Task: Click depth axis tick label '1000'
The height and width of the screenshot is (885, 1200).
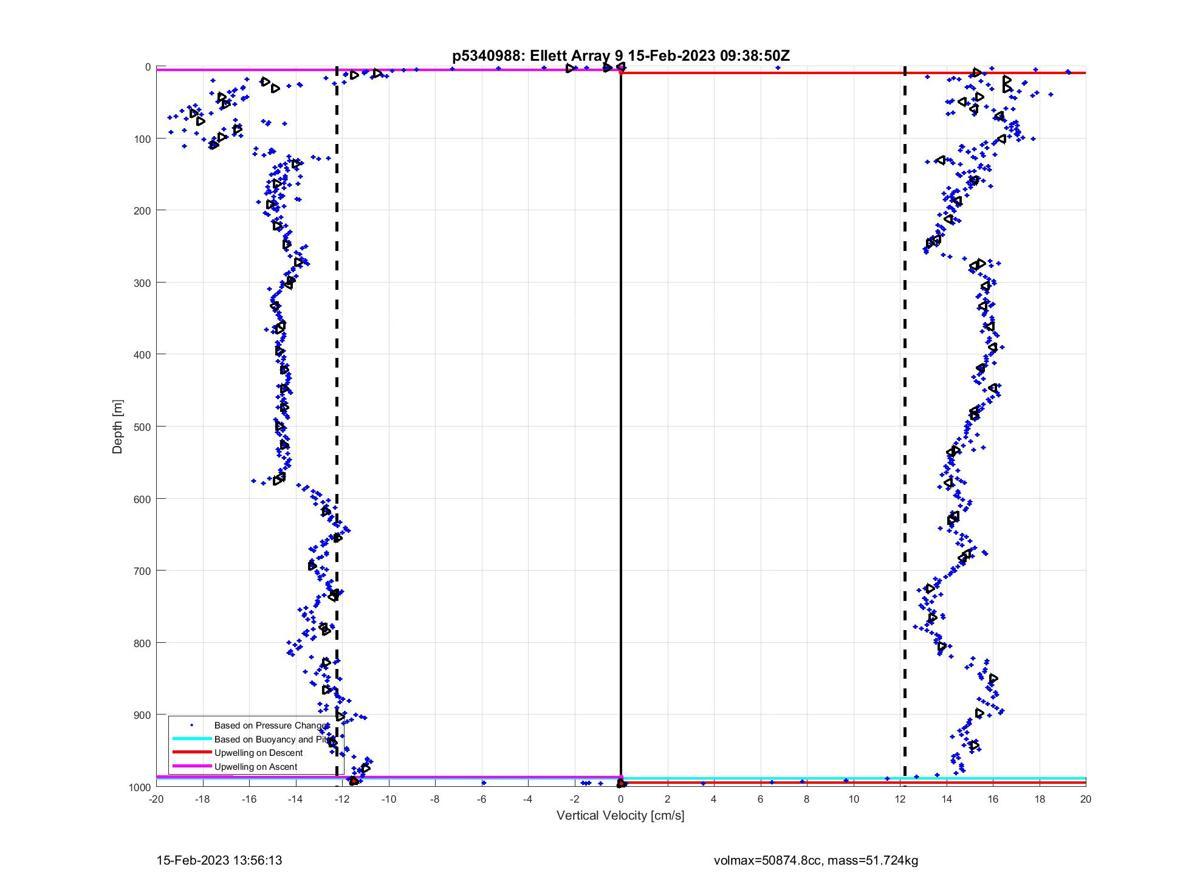Action: coord(140,788)
